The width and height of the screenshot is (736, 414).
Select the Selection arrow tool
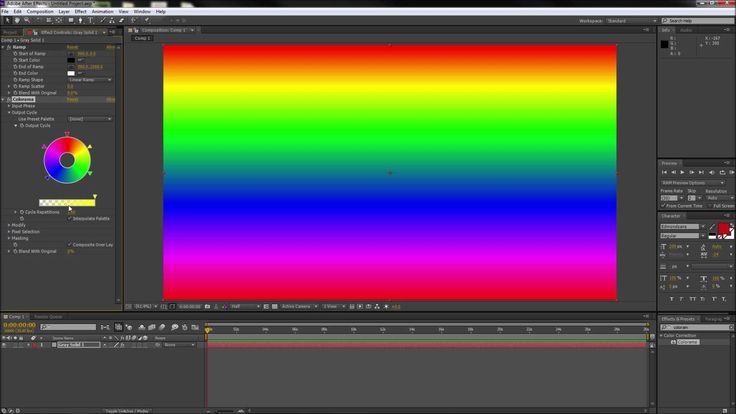tap(8, 21)
